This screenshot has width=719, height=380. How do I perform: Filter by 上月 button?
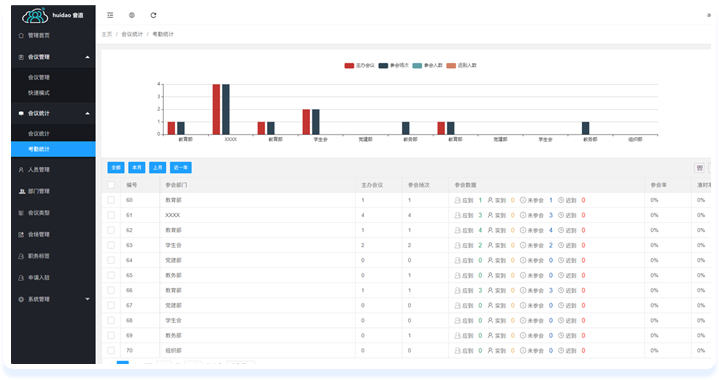(158, 168)
